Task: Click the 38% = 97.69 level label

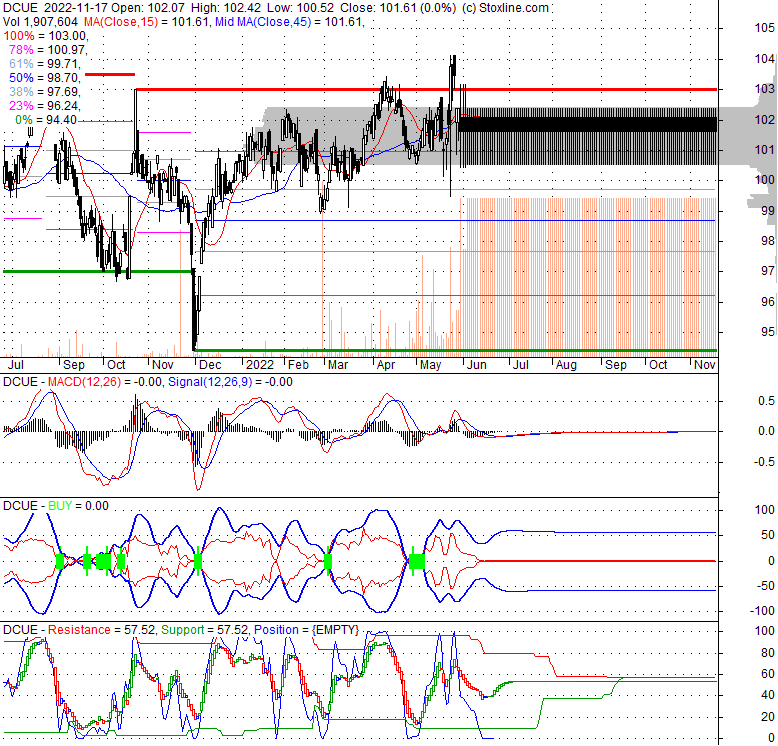Action: pos(45,91)
